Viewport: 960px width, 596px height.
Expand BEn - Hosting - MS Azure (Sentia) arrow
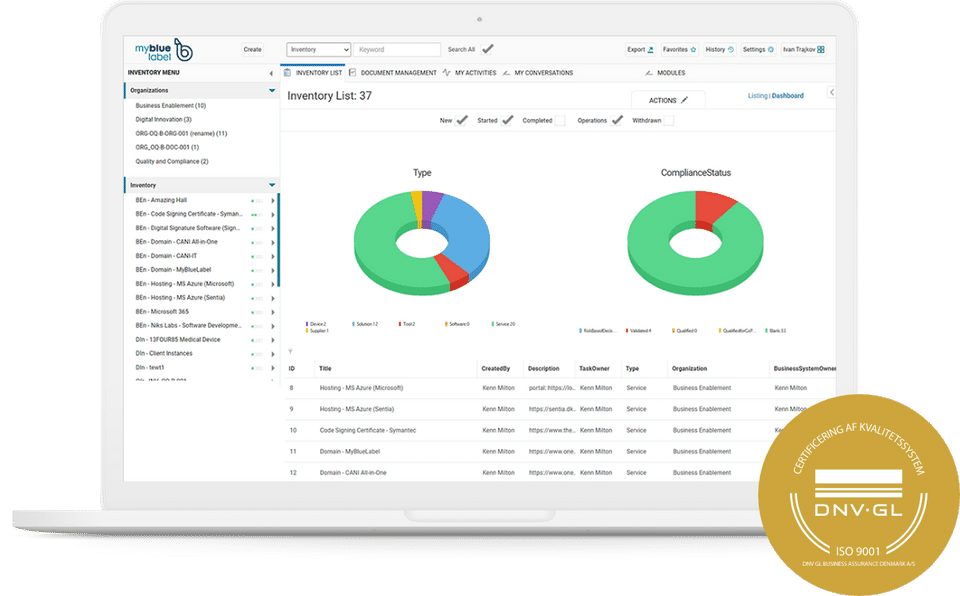pos(272,298)
